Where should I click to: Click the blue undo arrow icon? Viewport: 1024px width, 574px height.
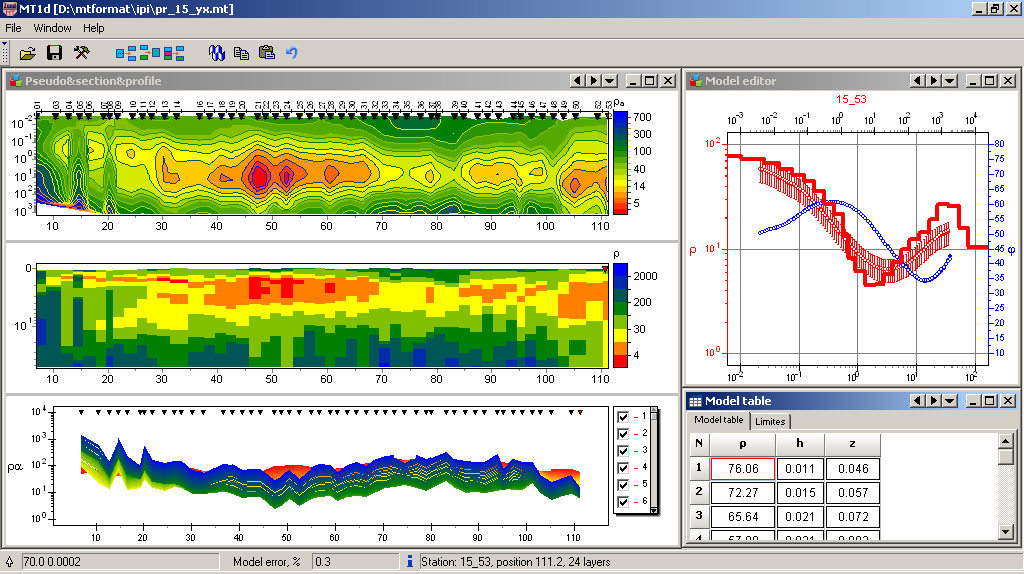click(292, 52)
